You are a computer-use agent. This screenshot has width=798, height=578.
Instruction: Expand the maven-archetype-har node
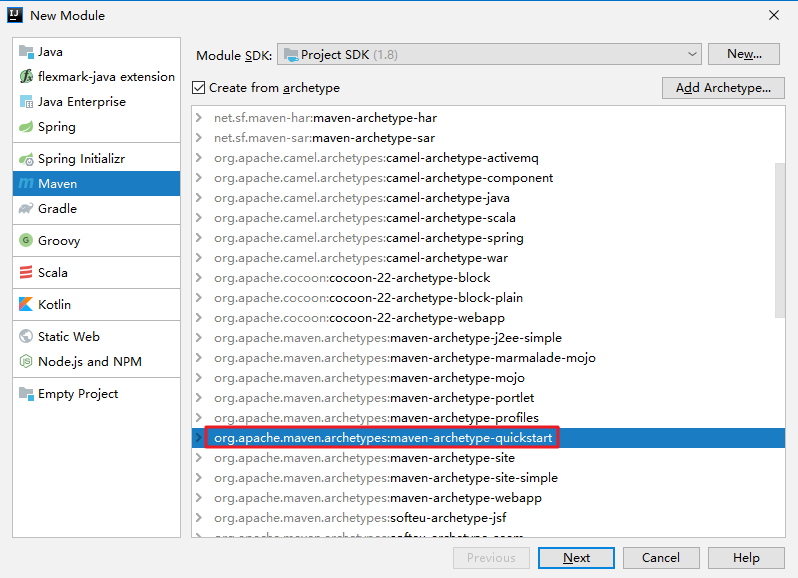[199, 118]
